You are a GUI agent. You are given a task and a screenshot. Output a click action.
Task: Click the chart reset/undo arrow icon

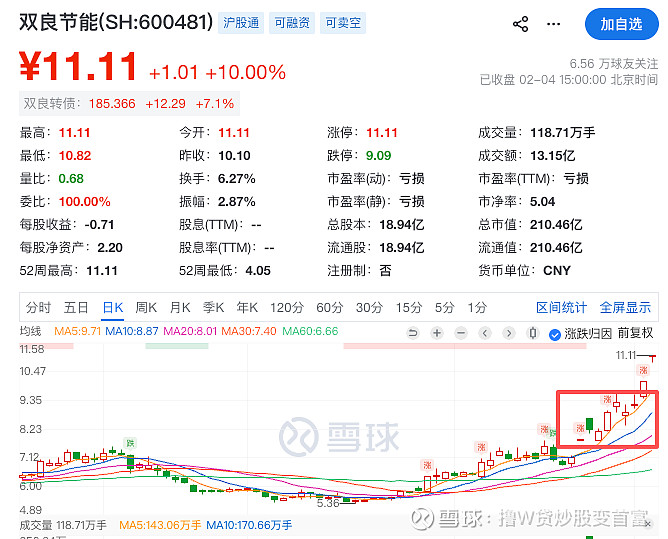412,333
